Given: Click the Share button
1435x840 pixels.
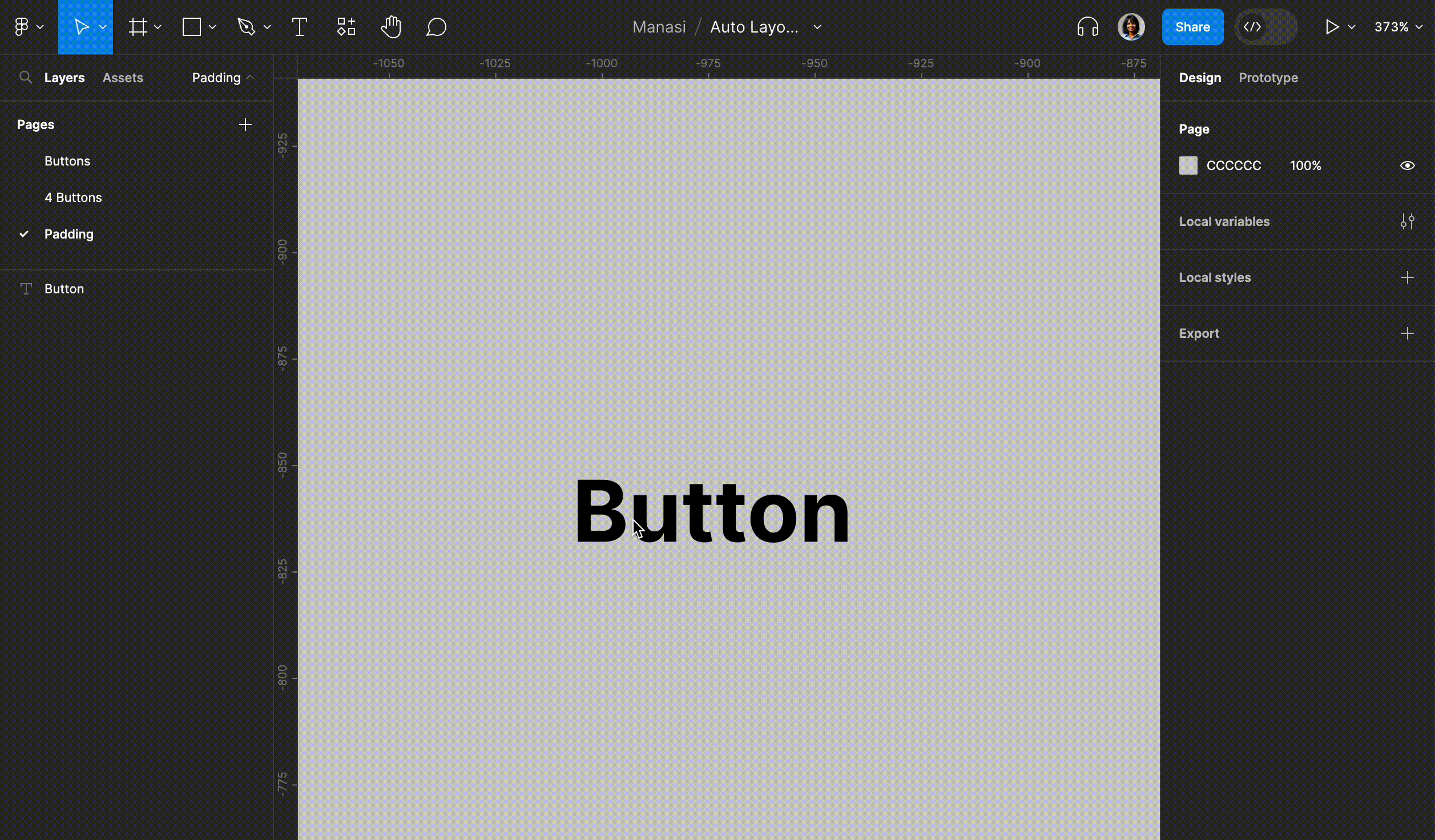Looking at the screenshot, I should pyautogui.click(x=1192, y=27).
